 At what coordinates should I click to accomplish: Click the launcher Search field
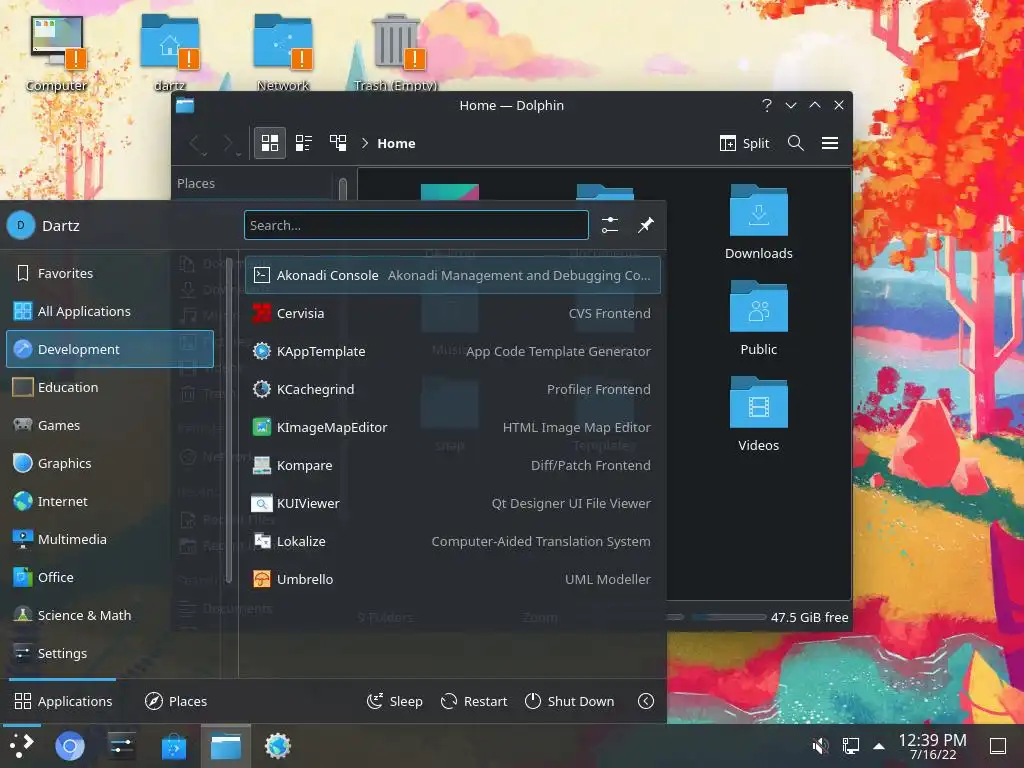click(416, 225)
